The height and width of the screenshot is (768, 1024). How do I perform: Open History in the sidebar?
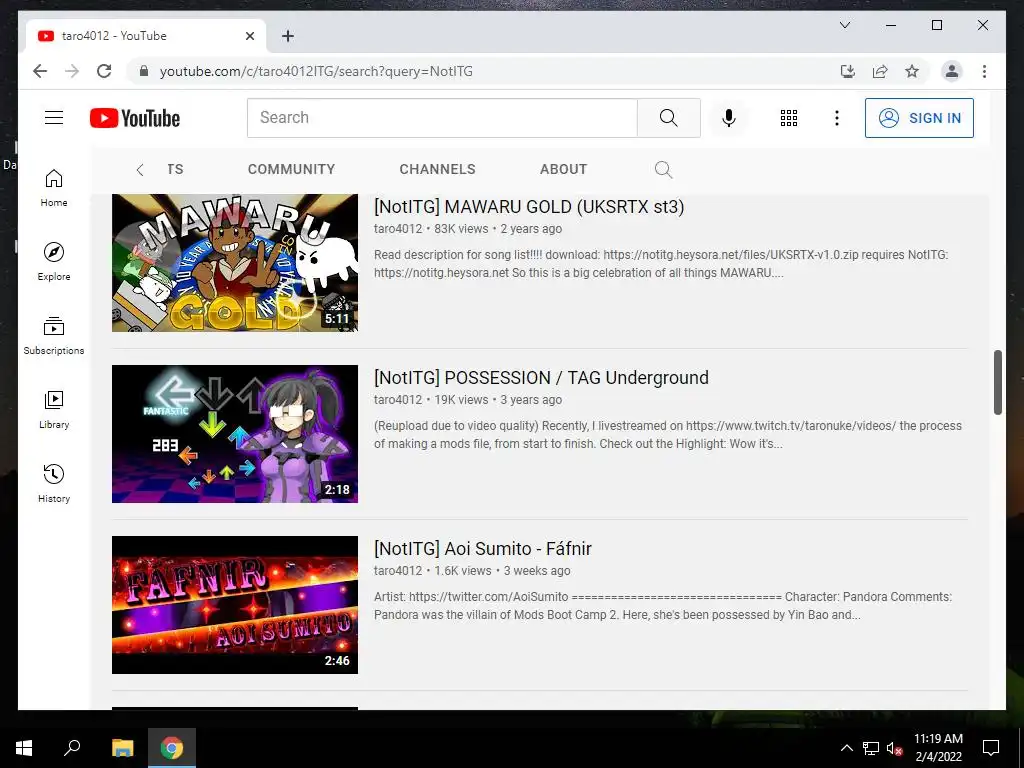click(x=54, y=483)
